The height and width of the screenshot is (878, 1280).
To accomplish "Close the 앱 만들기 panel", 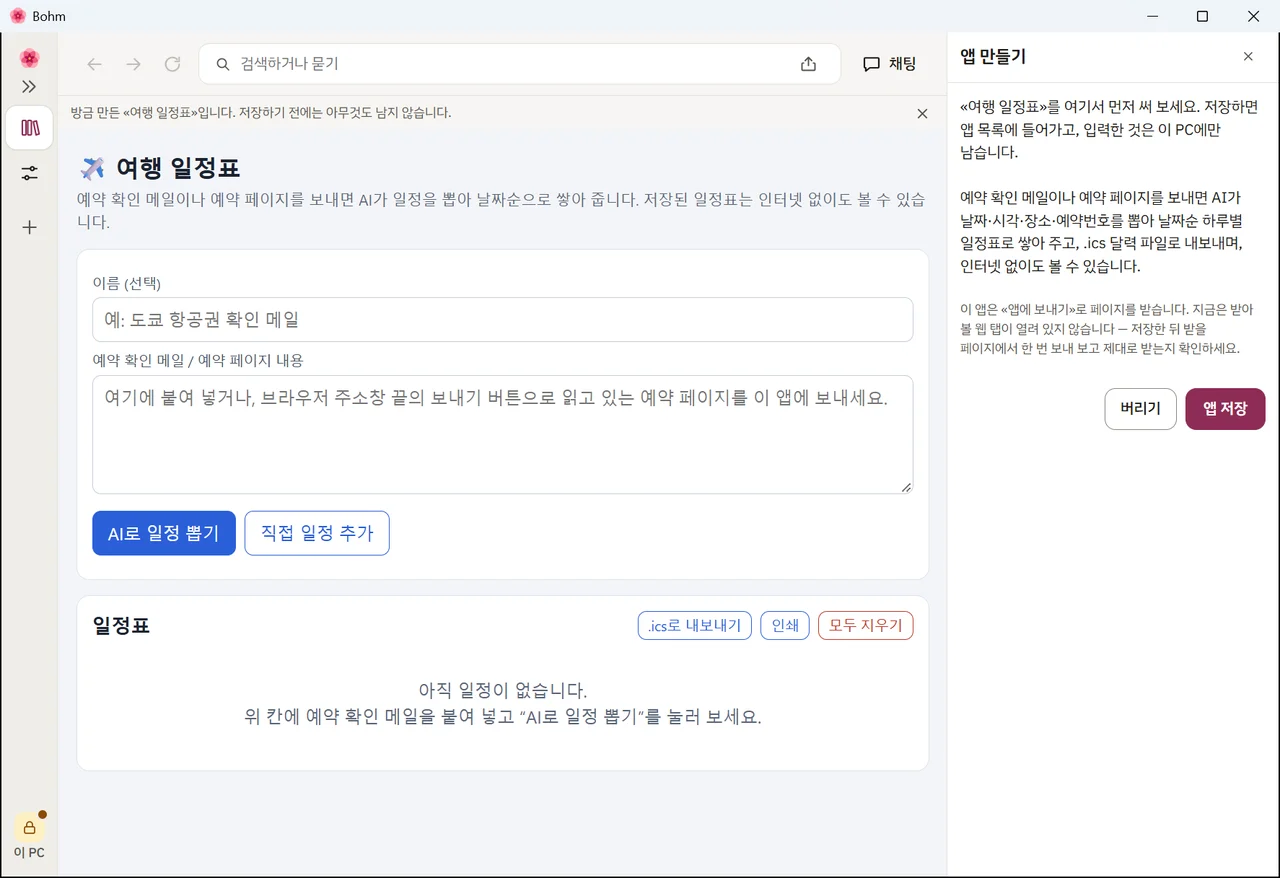I will point(1248,57).
